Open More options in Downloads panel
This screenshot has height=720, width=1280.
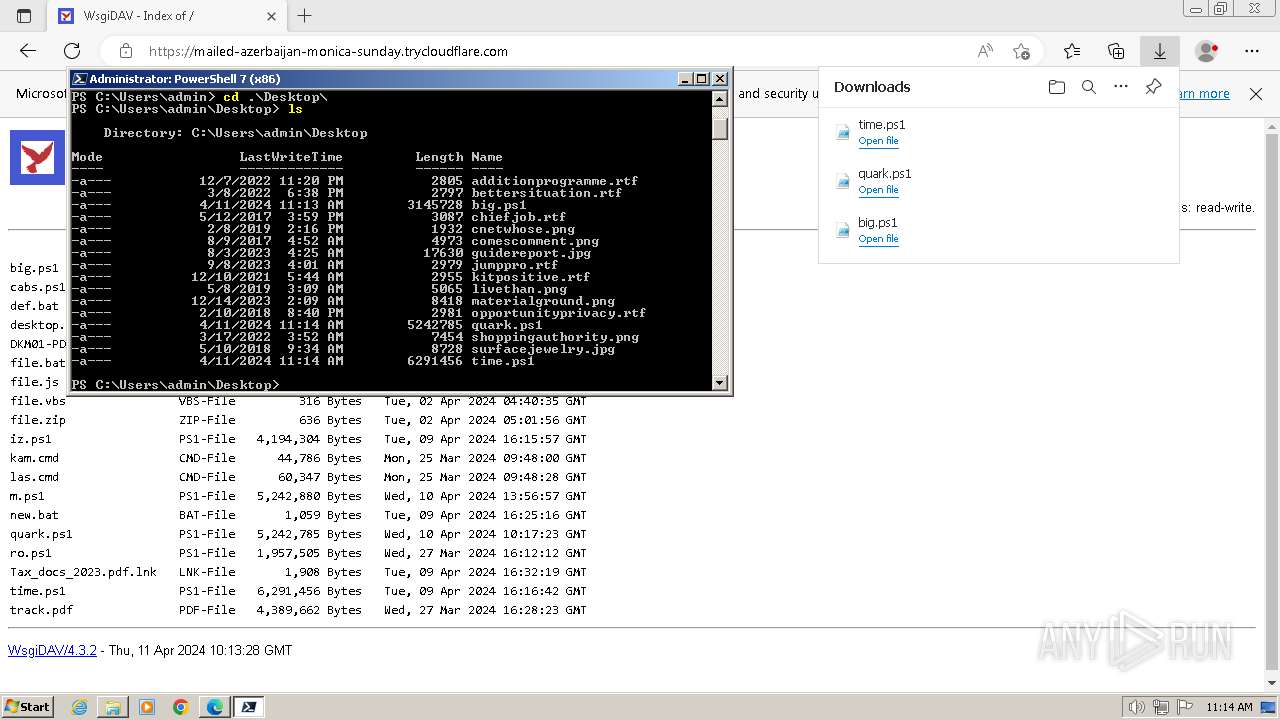(1121, 87)
